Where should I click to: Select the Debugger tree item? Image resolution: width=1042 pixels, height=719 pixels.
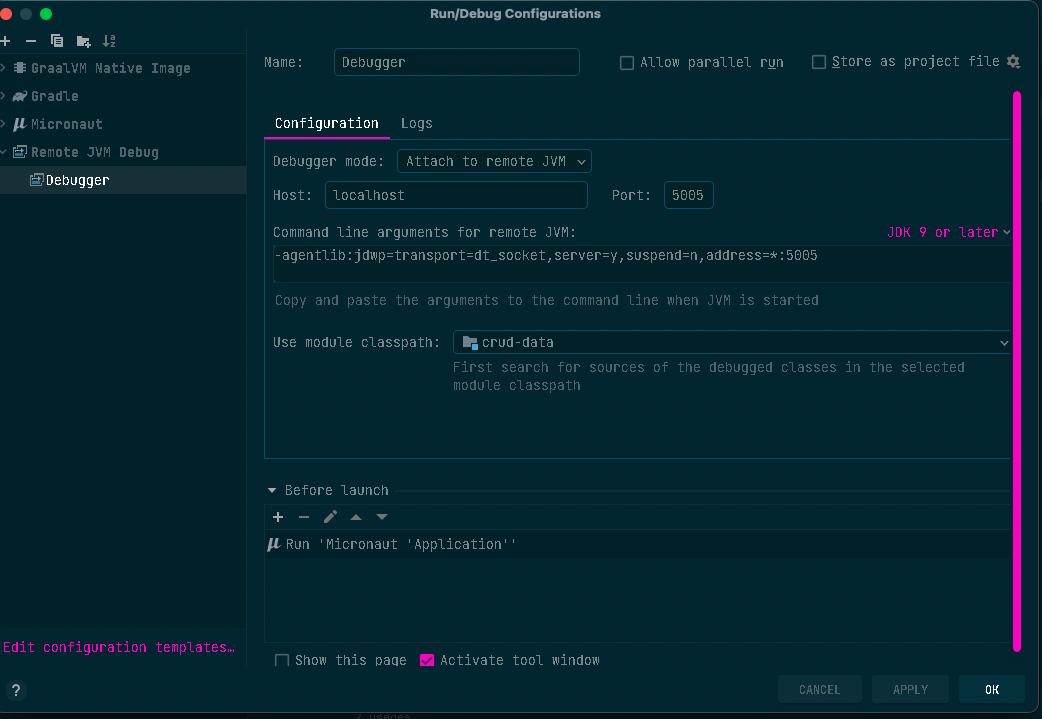coord(123,180)
